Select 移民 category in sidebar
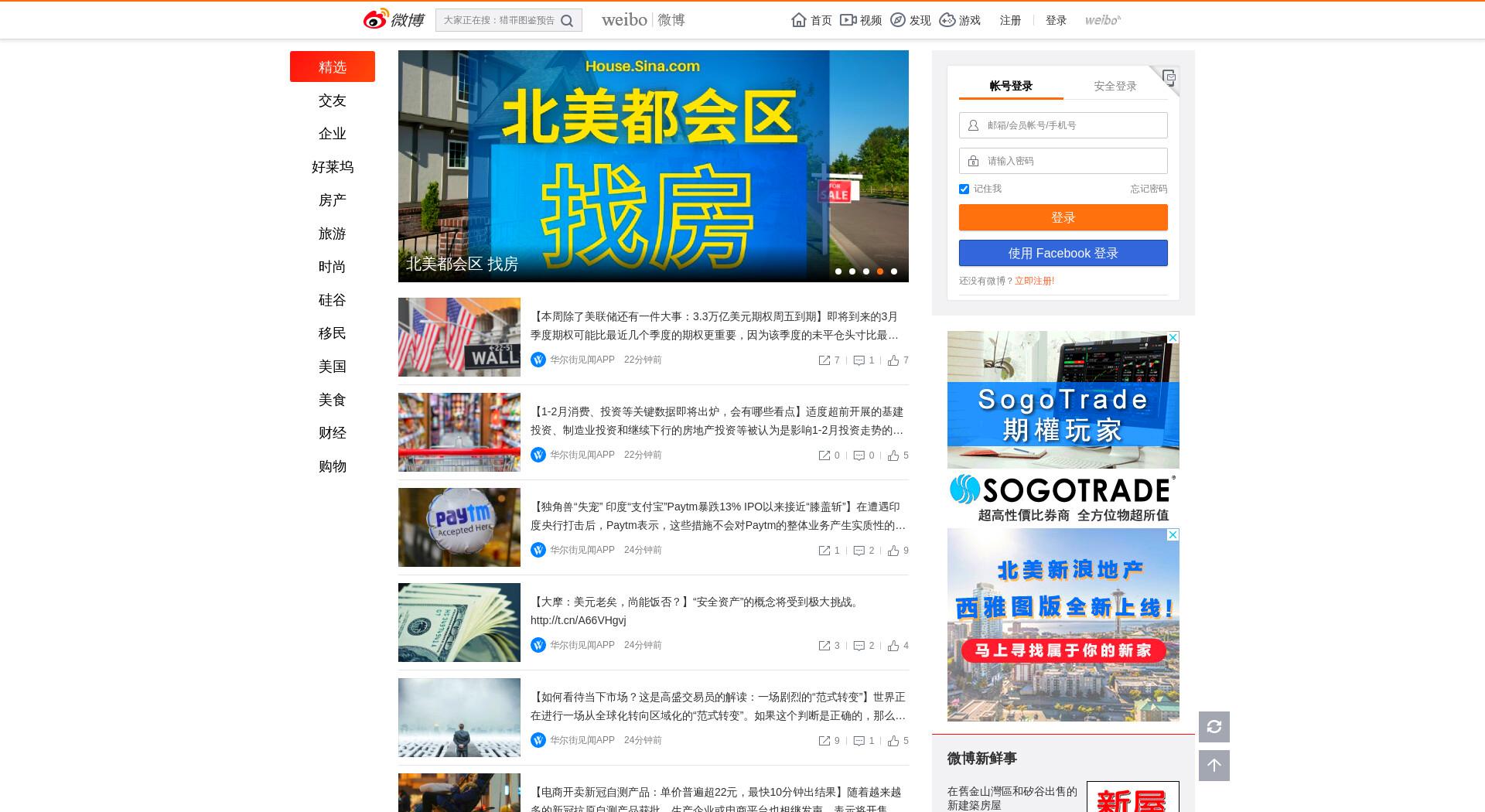 tap(333, 333)
